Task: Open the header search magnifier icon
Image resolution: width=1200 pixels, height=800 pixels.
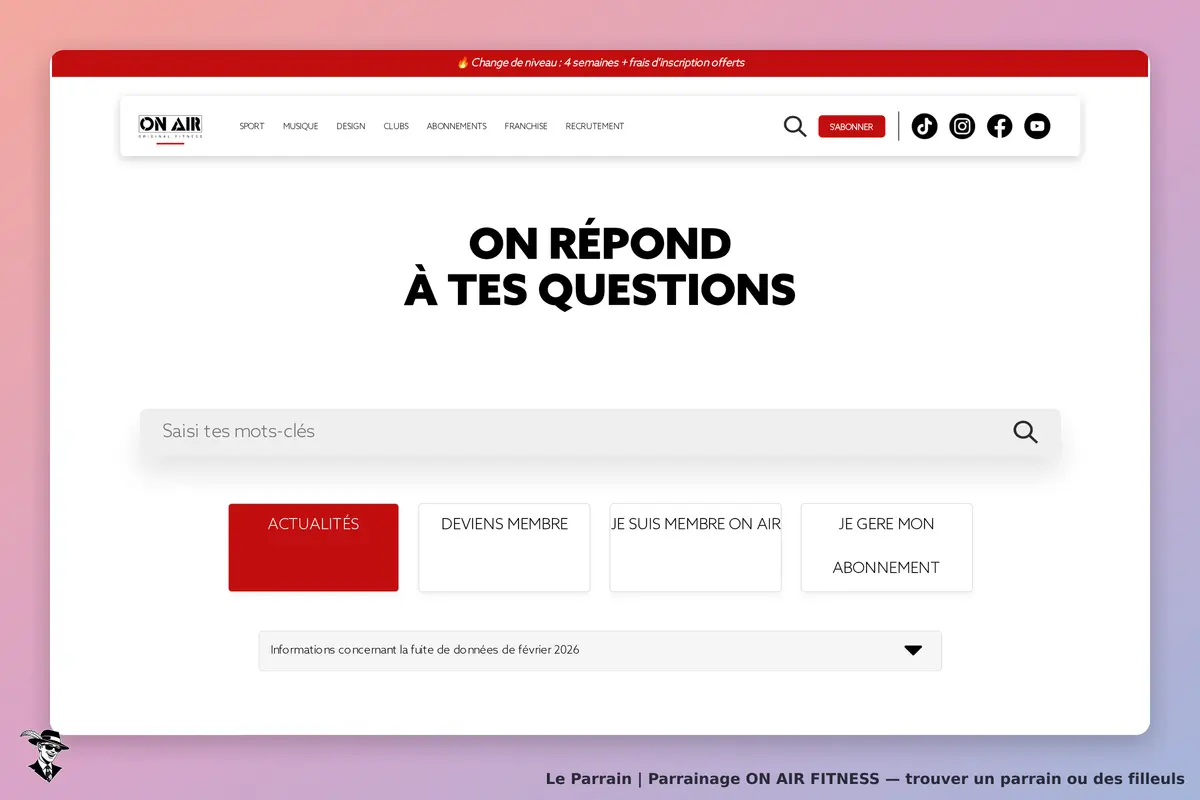Action: [795, 126]
